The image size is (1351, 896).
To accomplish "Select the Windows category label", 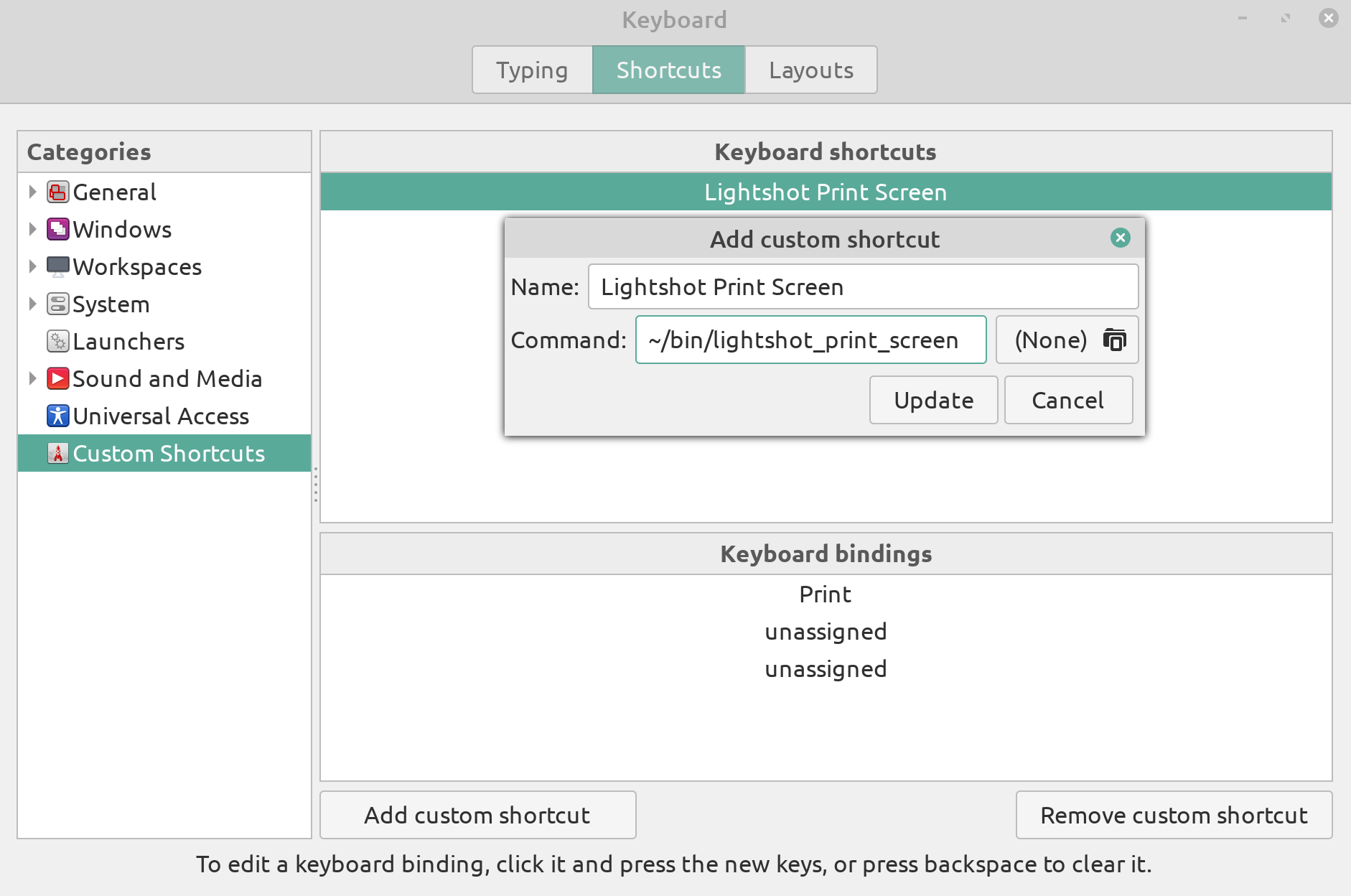I will [123, 229].
